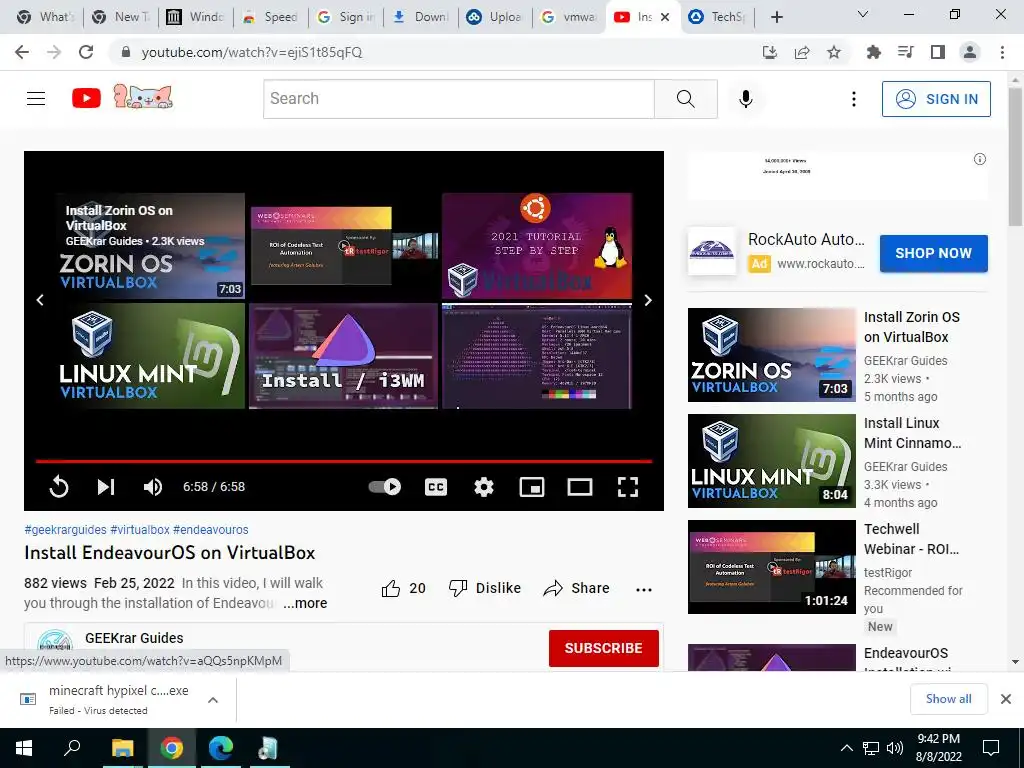Click inside the YouTube search box
This screenshot has width=1024, height=768.
coord(458,99)
